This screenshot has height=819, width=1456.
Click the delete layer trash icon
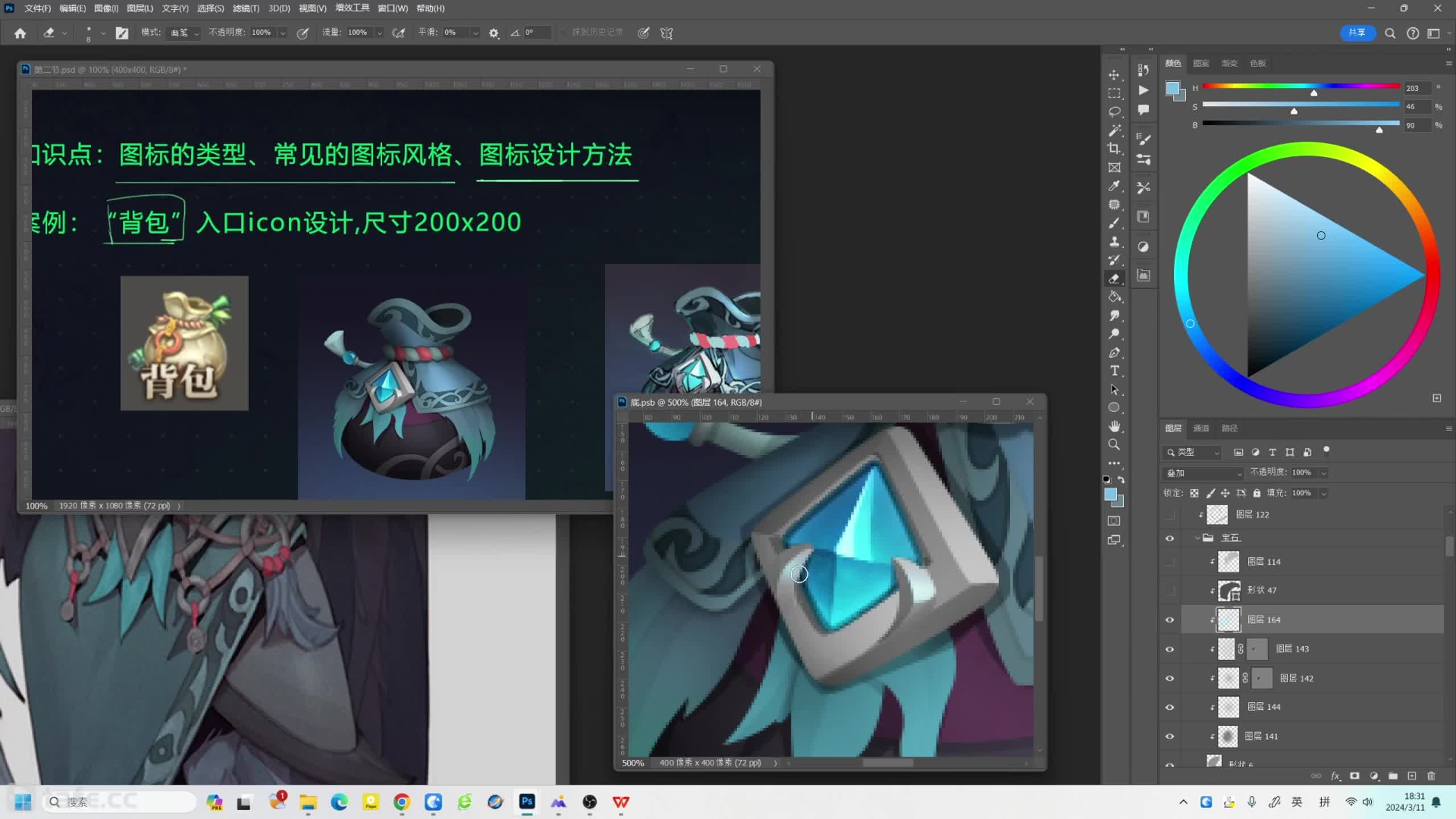tap(1432, 776)
